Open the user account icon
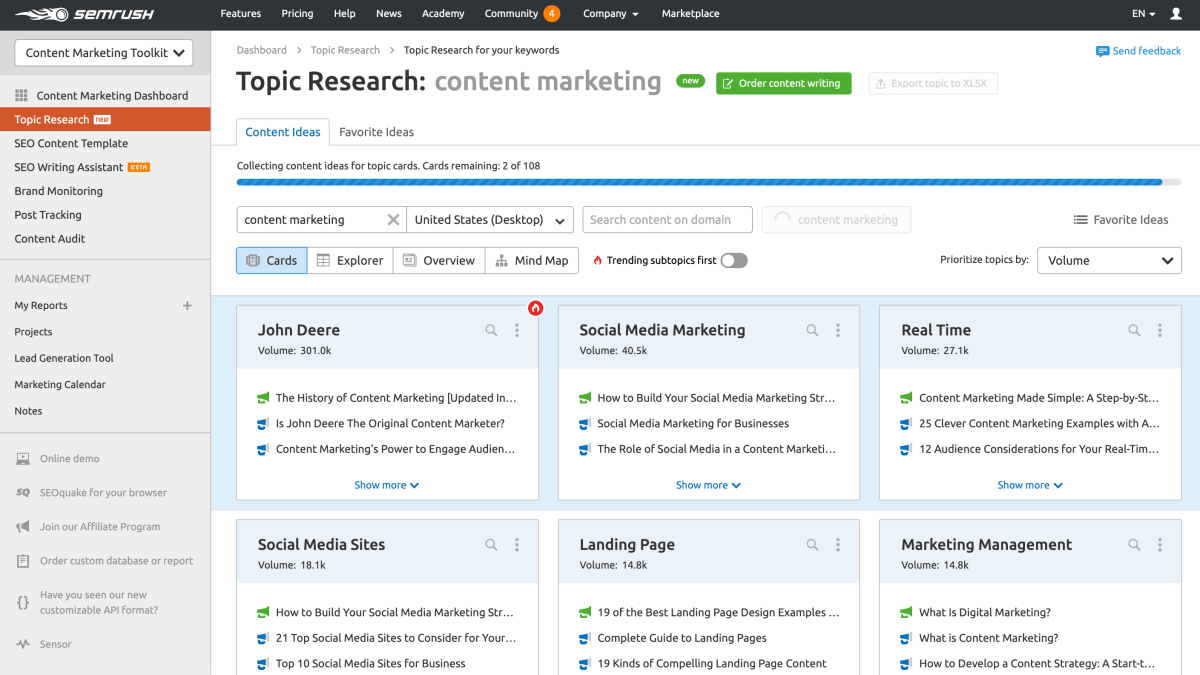Screen dimensions: 1200x675 (x=1176, y=14)
